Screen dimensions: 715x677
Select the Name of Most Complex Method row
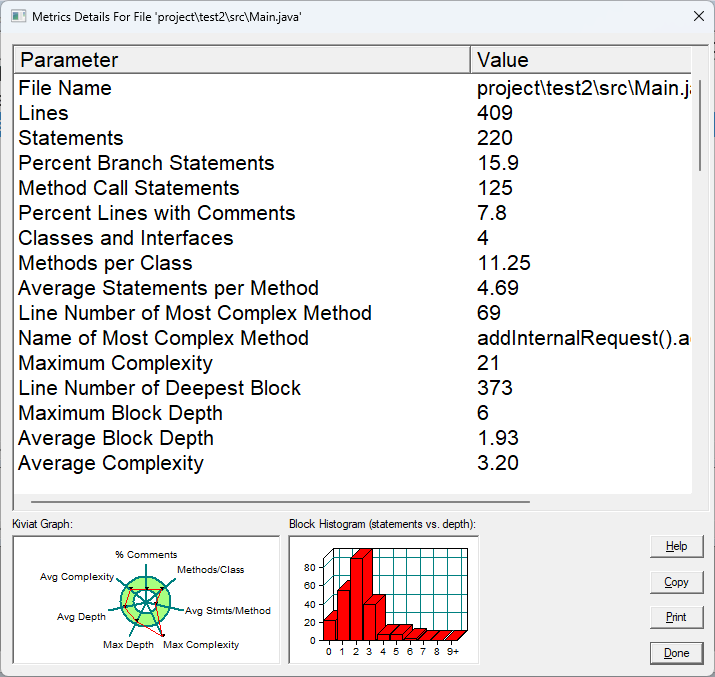[353, 338]
